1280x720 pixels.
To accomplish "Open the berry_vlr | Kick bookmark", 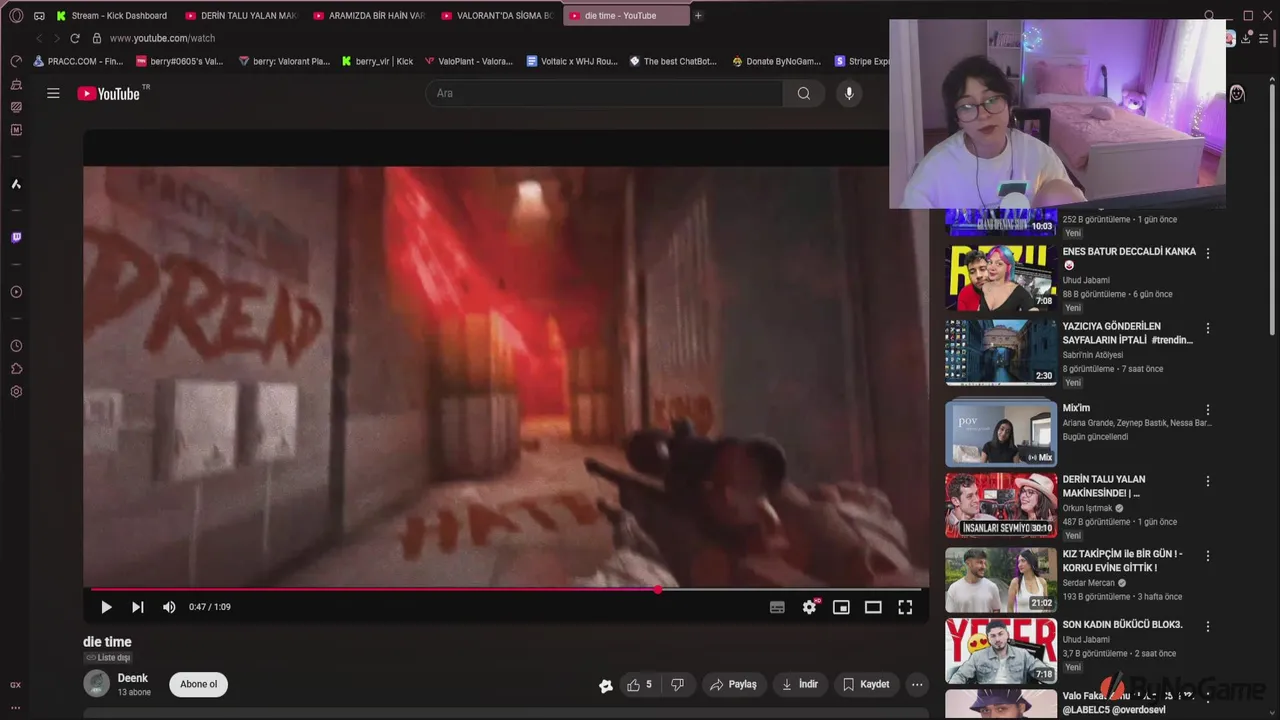I will click(x=377, y=61).
